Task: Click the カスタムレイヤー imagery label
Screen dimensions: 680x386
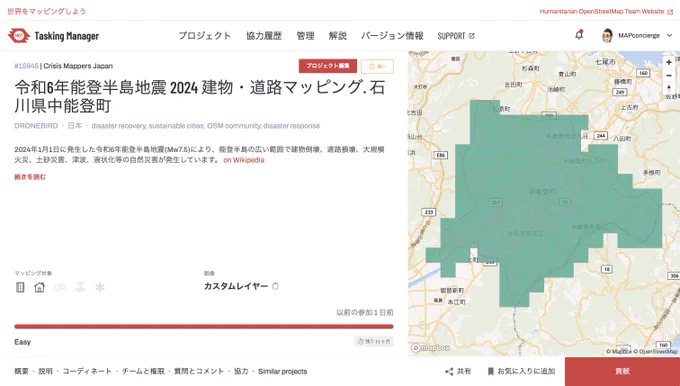Action: coord(236,286)
